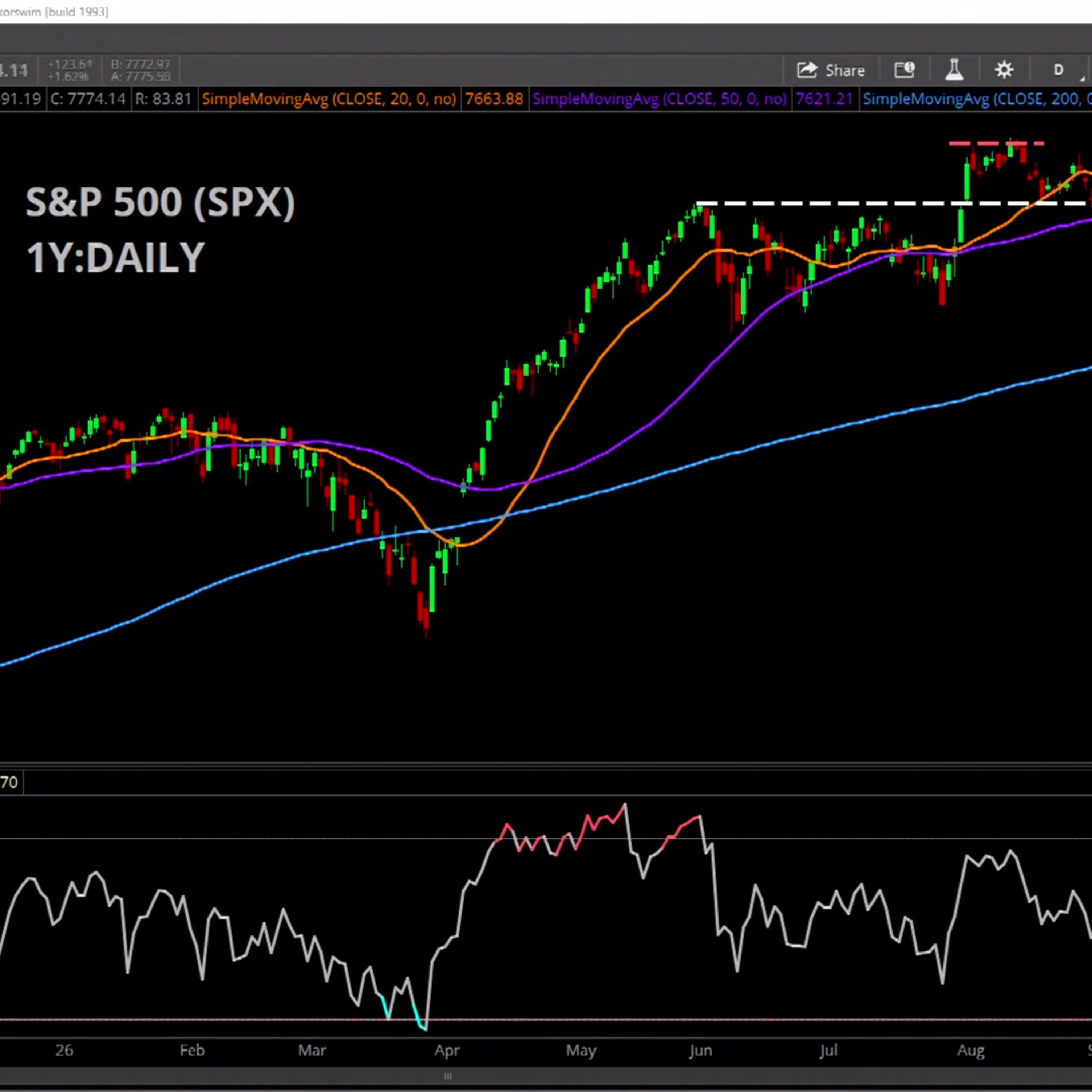Click the 26 year label on time axis

pos(64,1050)
